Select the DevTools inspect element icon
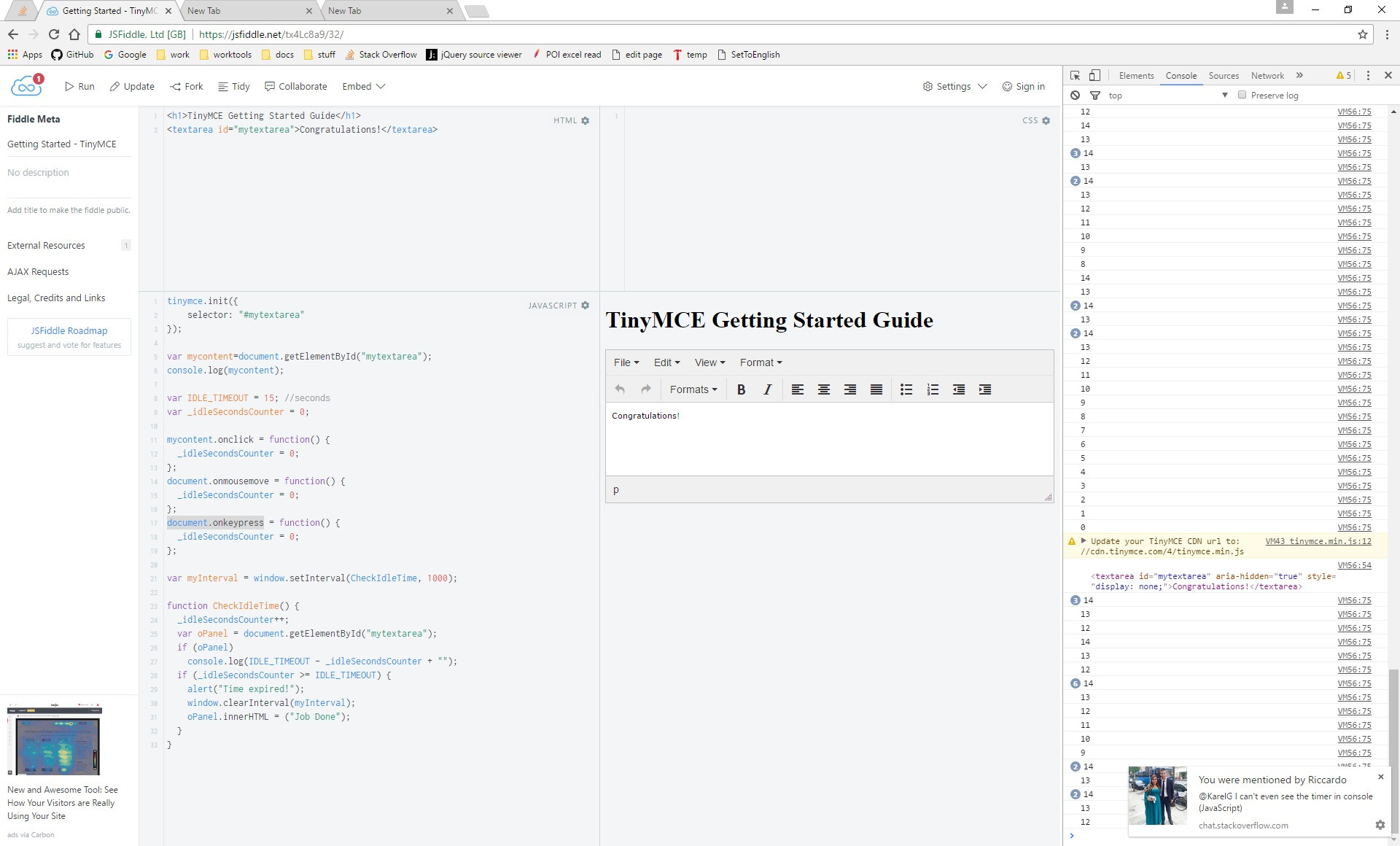 [1075, 75]
